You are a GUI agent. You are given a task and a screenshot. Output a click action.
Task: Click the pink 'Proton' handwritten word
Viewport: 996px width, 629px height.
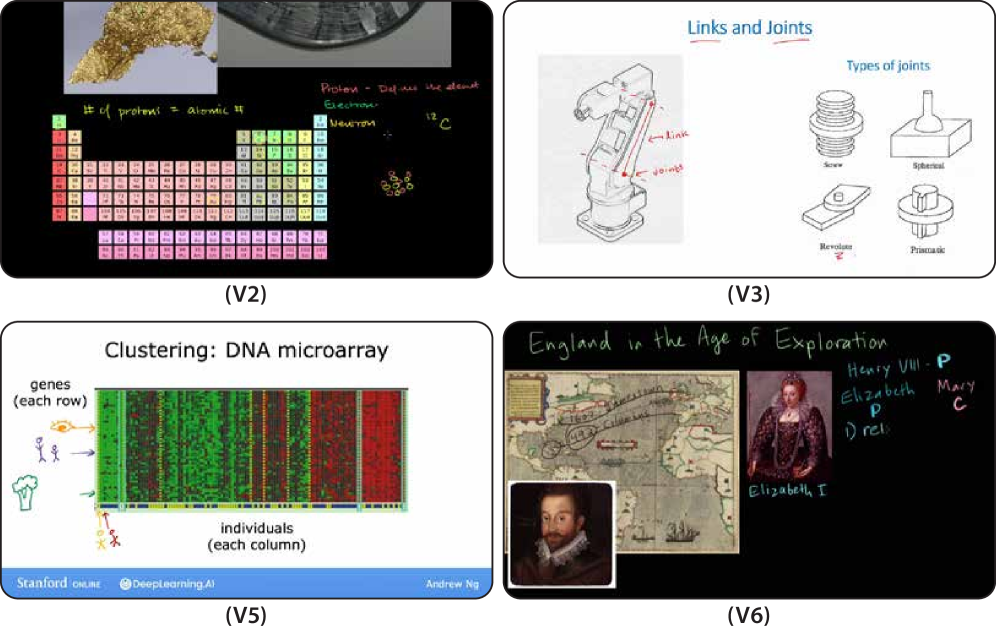click(339, 88)
